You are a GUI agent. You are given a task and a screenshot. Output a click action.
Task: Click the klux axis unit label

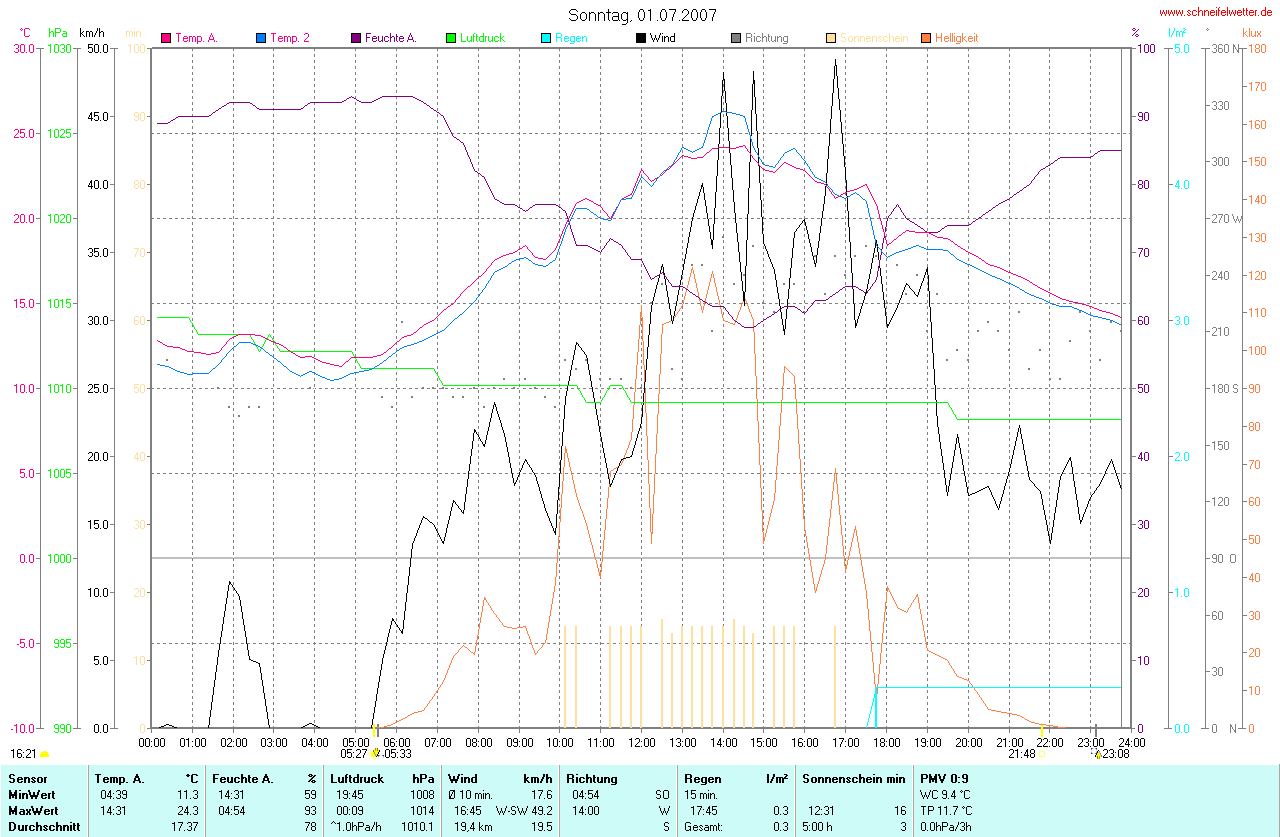pos(1253,33)
